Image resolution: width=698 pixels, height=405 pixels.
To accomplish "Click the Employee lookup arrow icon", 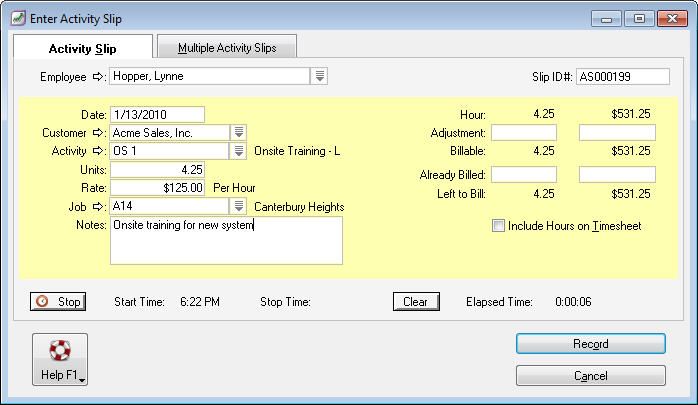I will click(97, 77).
